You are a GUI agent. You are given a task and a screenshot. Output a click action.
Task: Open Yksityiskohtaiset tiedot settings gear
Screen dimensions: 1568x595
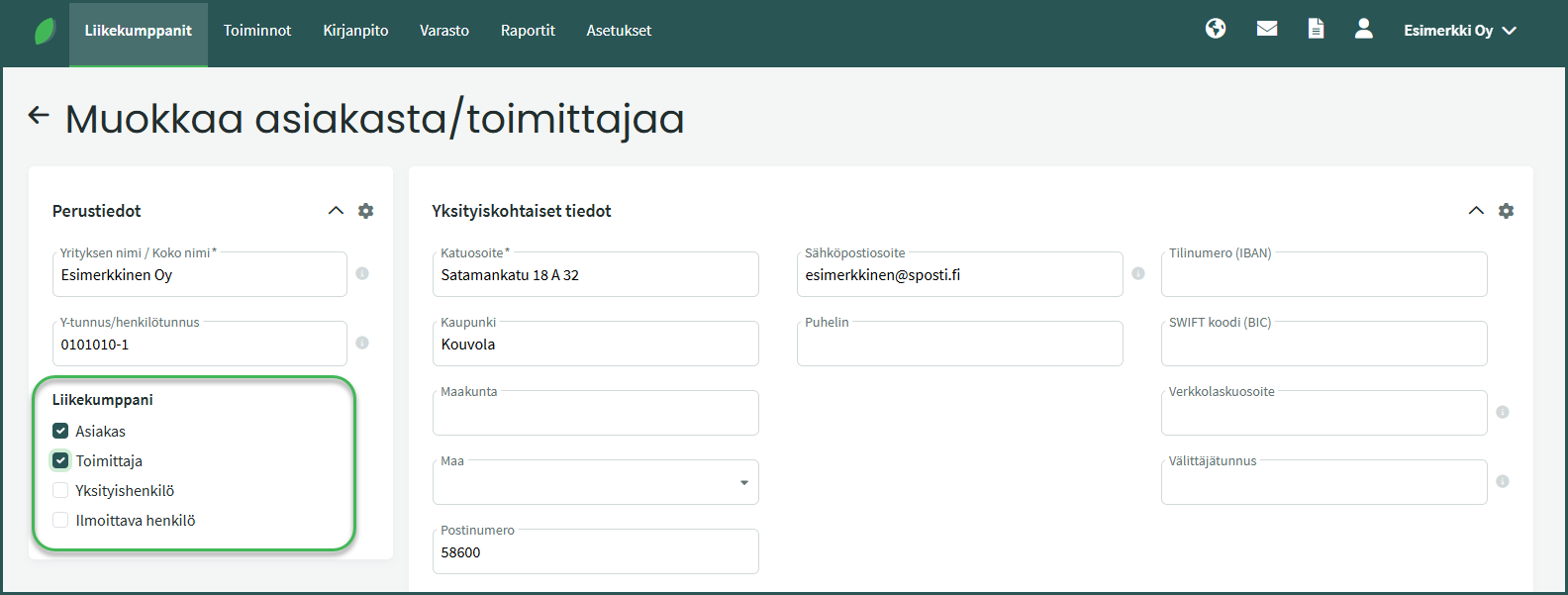(1506, 211)
